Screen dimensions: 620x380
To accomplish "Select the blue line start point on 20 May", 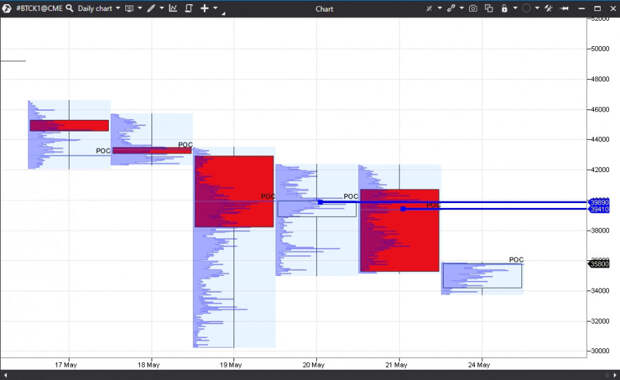I will 320,202.
